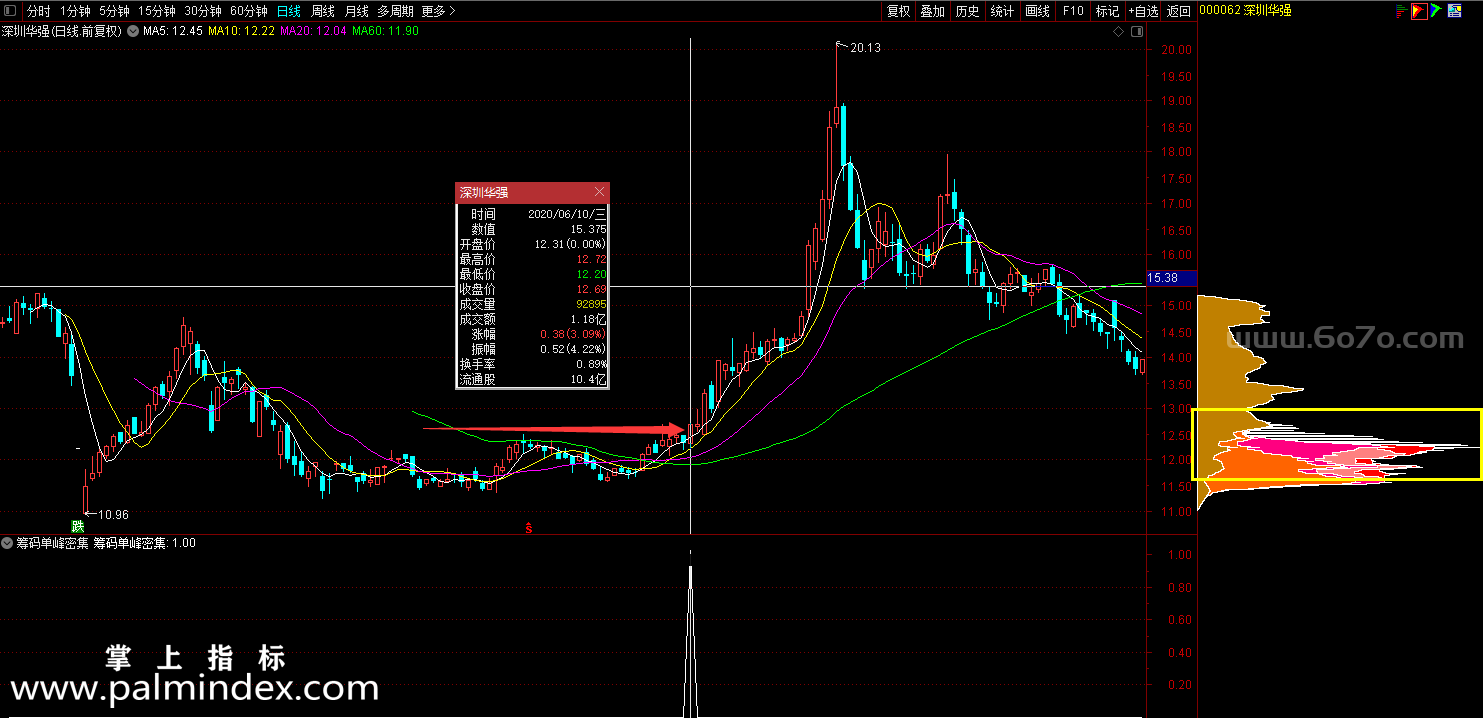Click the 筹码单峰密集: 1.00 indicator value
The image size is (1483, 718).
coord(144,543)
